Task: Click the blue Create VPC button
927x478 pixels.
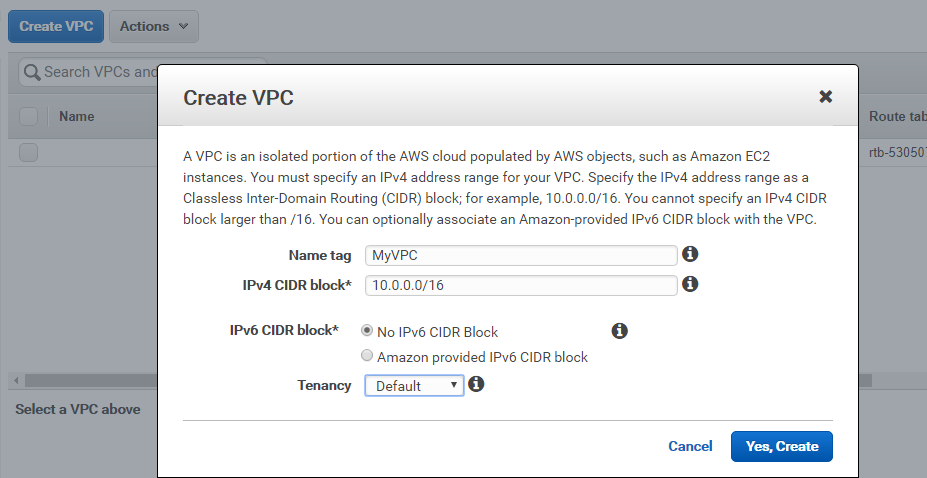Action: click(x=56, y=27)
